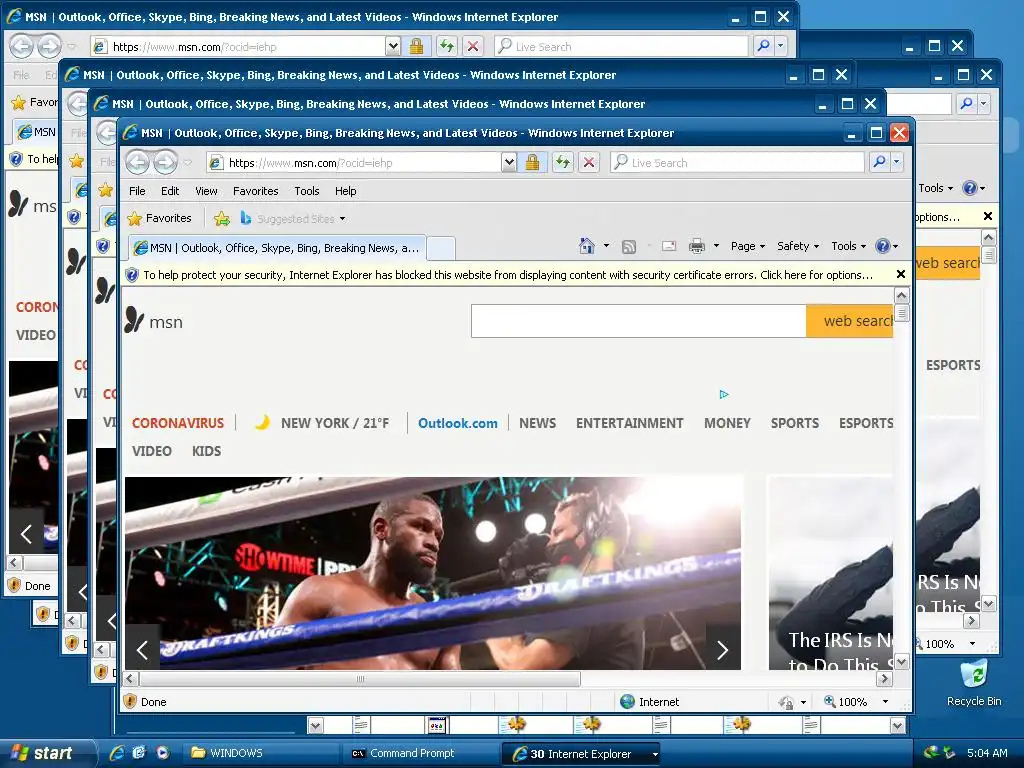Click the MONEY navigation link
The width and height of the screenshot is (1024, 768).
click(x=727, y=423)
